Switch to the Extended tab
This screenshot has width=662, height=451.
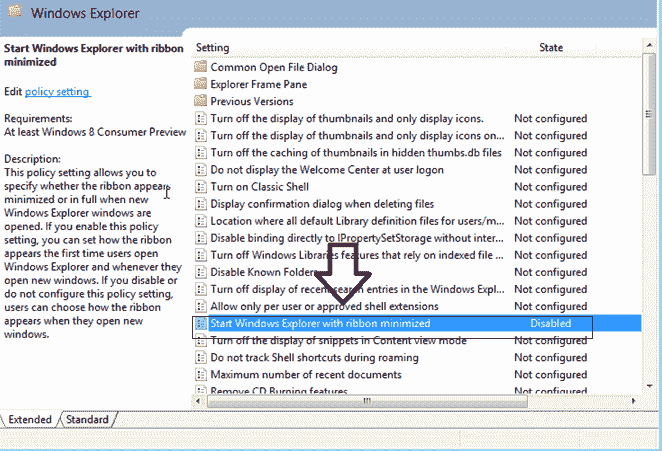pos(30,419)
